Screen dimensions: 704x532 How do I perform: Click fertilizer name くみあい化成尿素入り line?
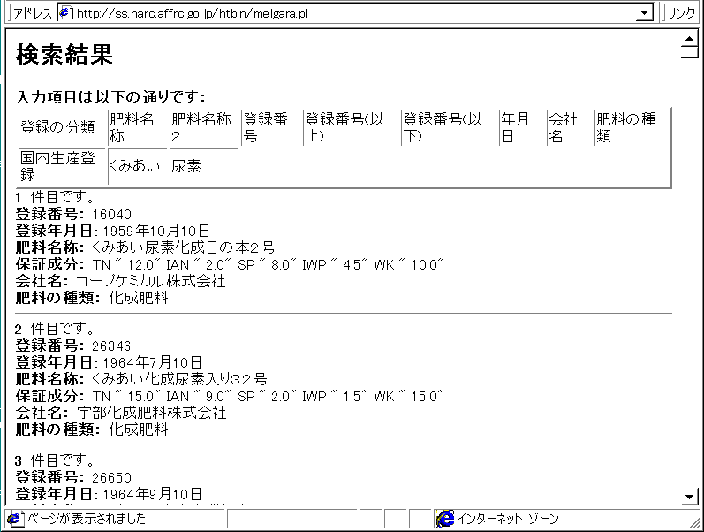(x=141, y=379)
